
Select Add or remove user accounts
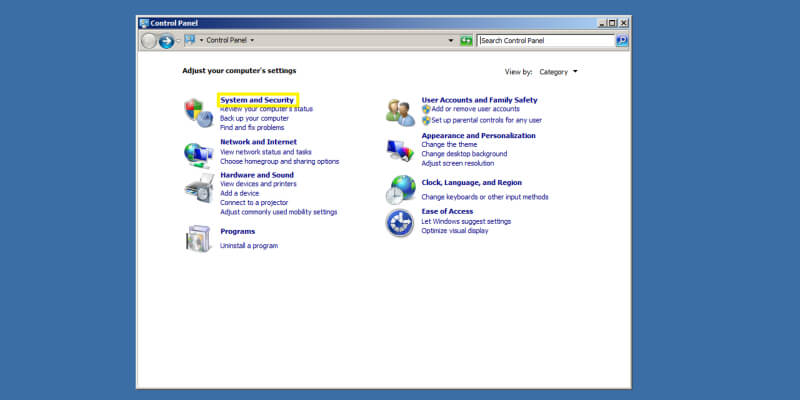(x=476, y=109)
